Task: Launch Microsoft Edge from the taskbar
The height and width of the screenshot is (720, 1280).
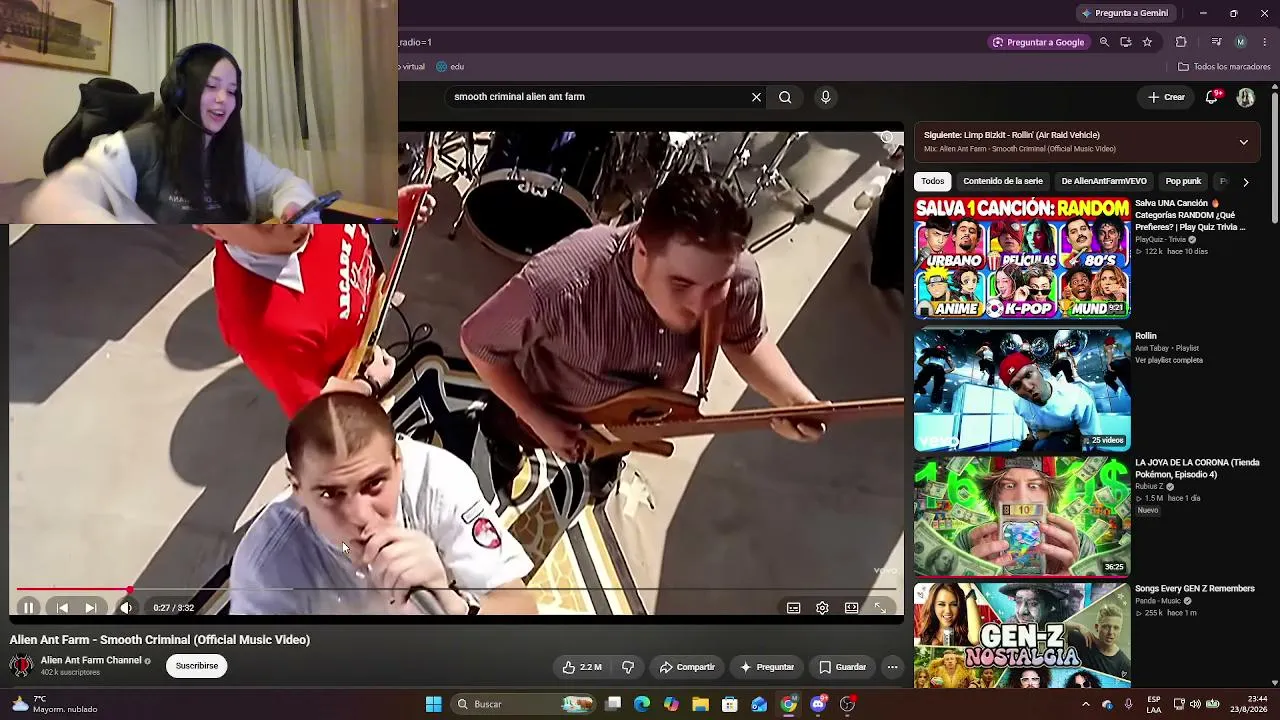Action: click(642, 704)
